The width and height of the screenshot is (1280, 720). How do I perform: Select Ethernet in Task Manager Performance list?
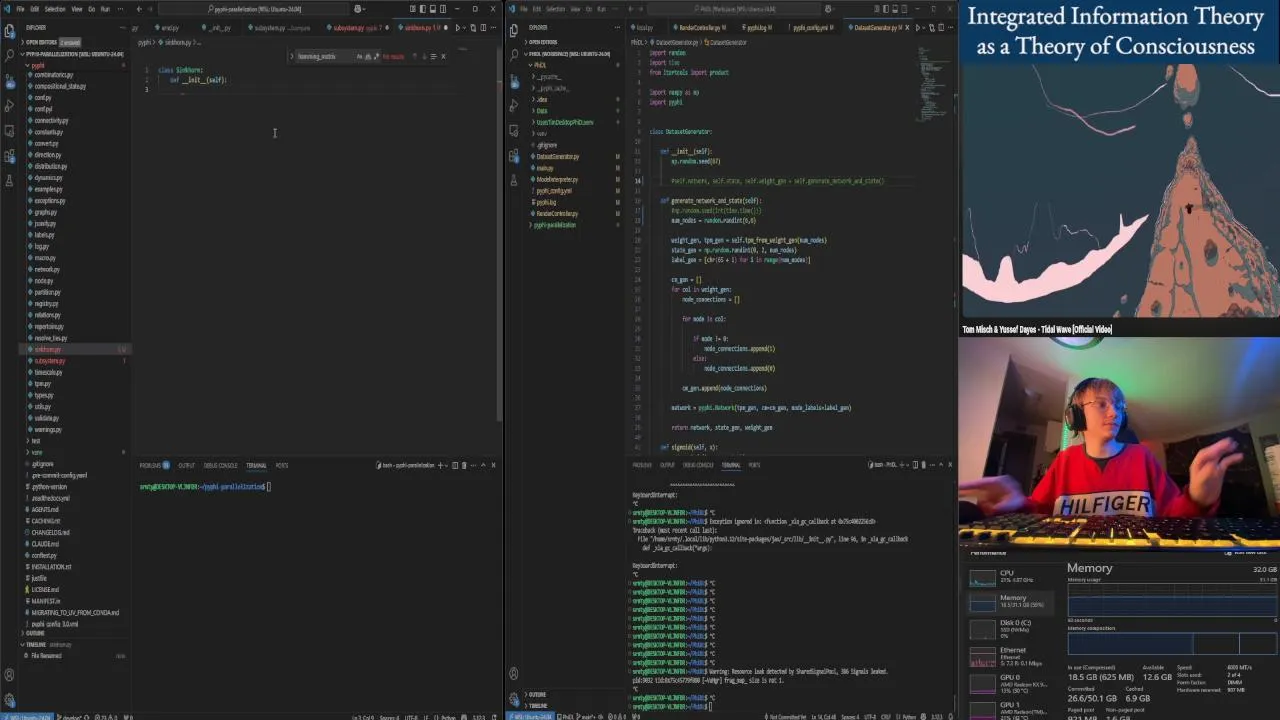click(x=1012, y=656)
